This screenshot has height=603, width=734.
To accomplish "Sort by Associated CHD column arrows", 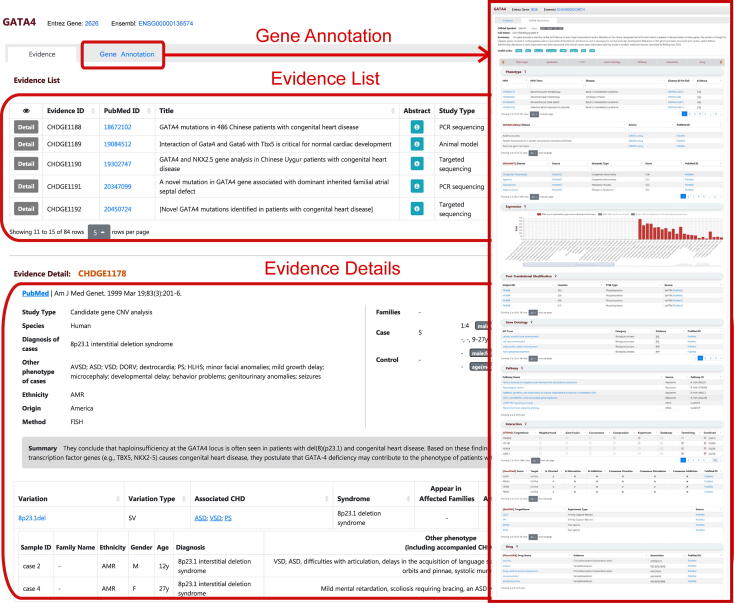I will [327, 499].
